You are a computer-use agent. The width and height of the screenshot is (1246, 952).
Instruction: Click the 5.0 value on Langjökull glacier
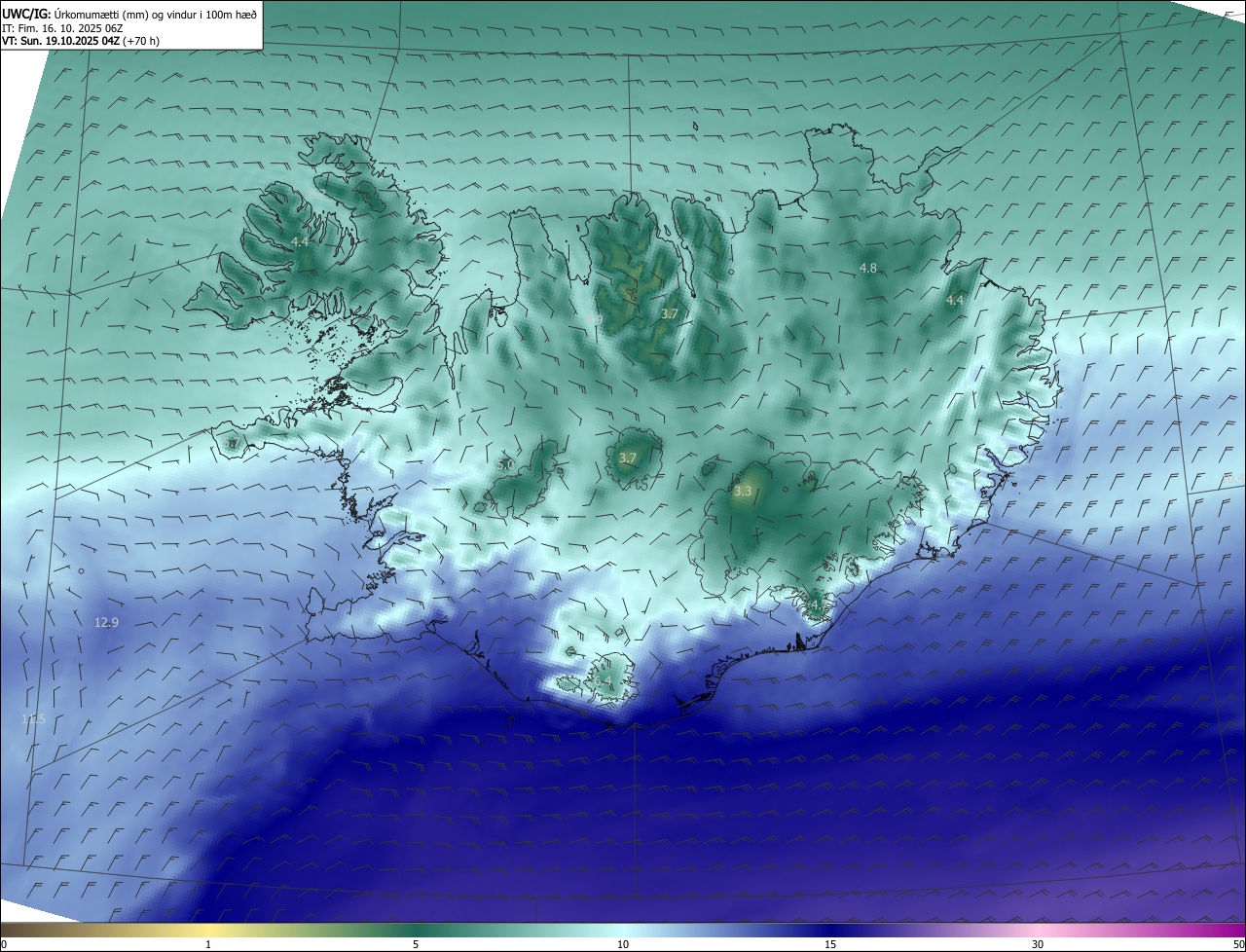point(505,465)
